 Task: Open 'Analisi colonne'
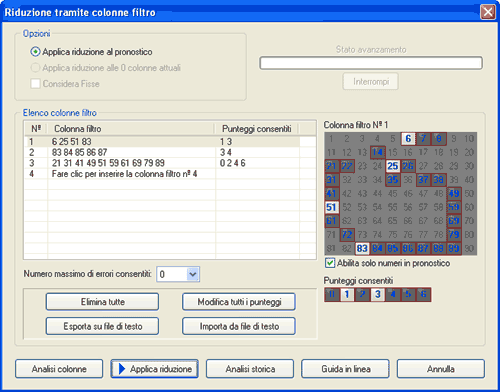coord(59,369)
